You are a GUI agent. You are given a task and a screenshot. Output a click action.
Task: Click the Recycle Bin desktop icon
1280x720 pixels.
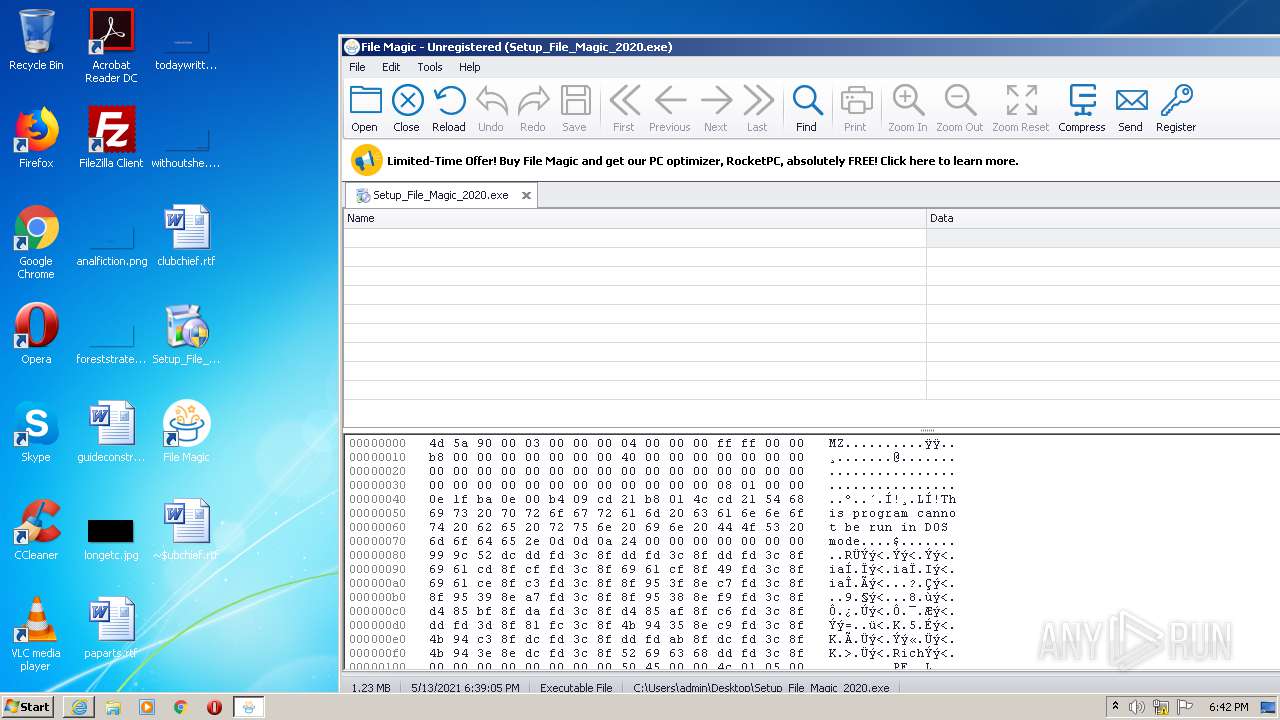pos(36,41)
